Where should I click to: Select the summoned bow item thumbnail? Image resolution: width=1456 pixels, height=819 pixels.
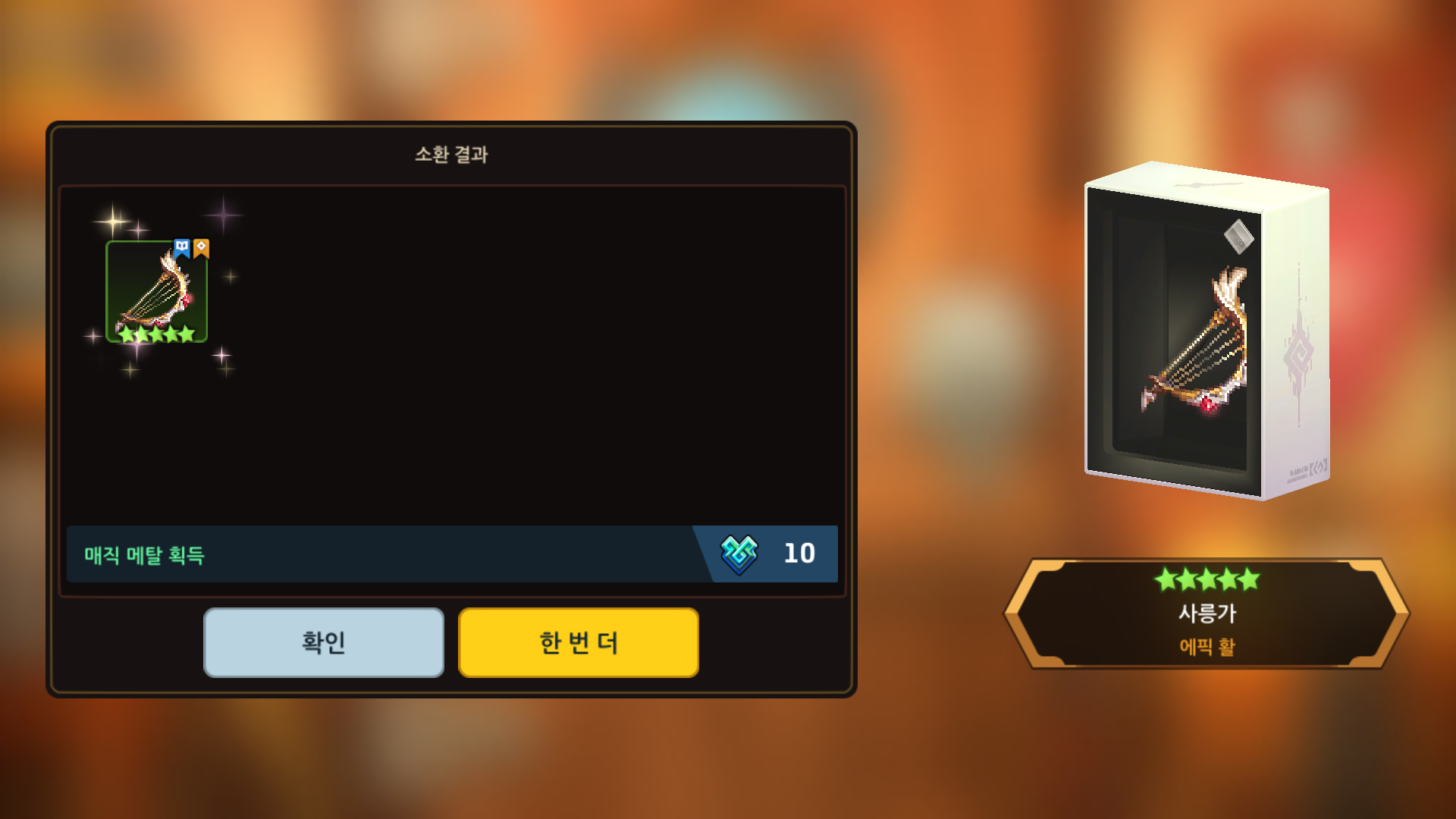(x=157, y=292)
